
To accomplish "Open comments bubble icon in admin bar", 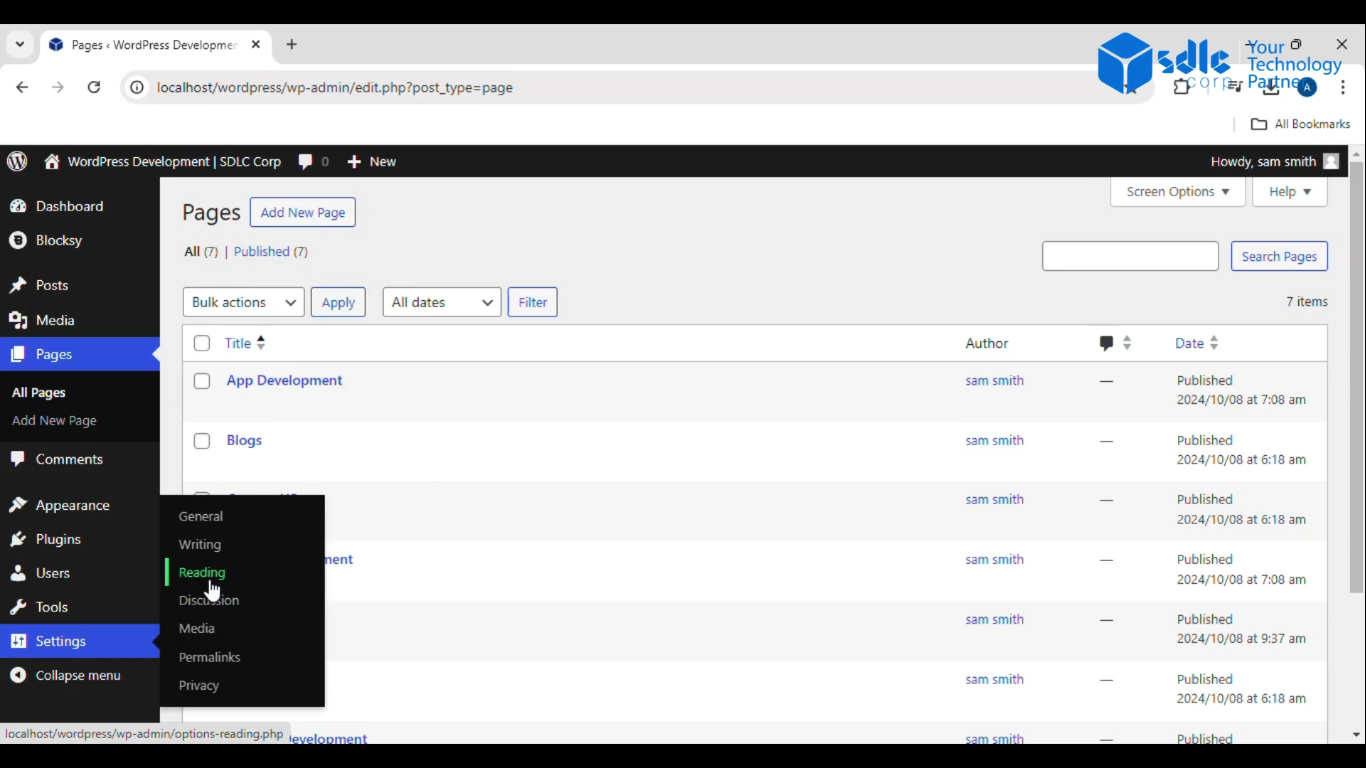I will pyautogui.click(x=306, y=161).
